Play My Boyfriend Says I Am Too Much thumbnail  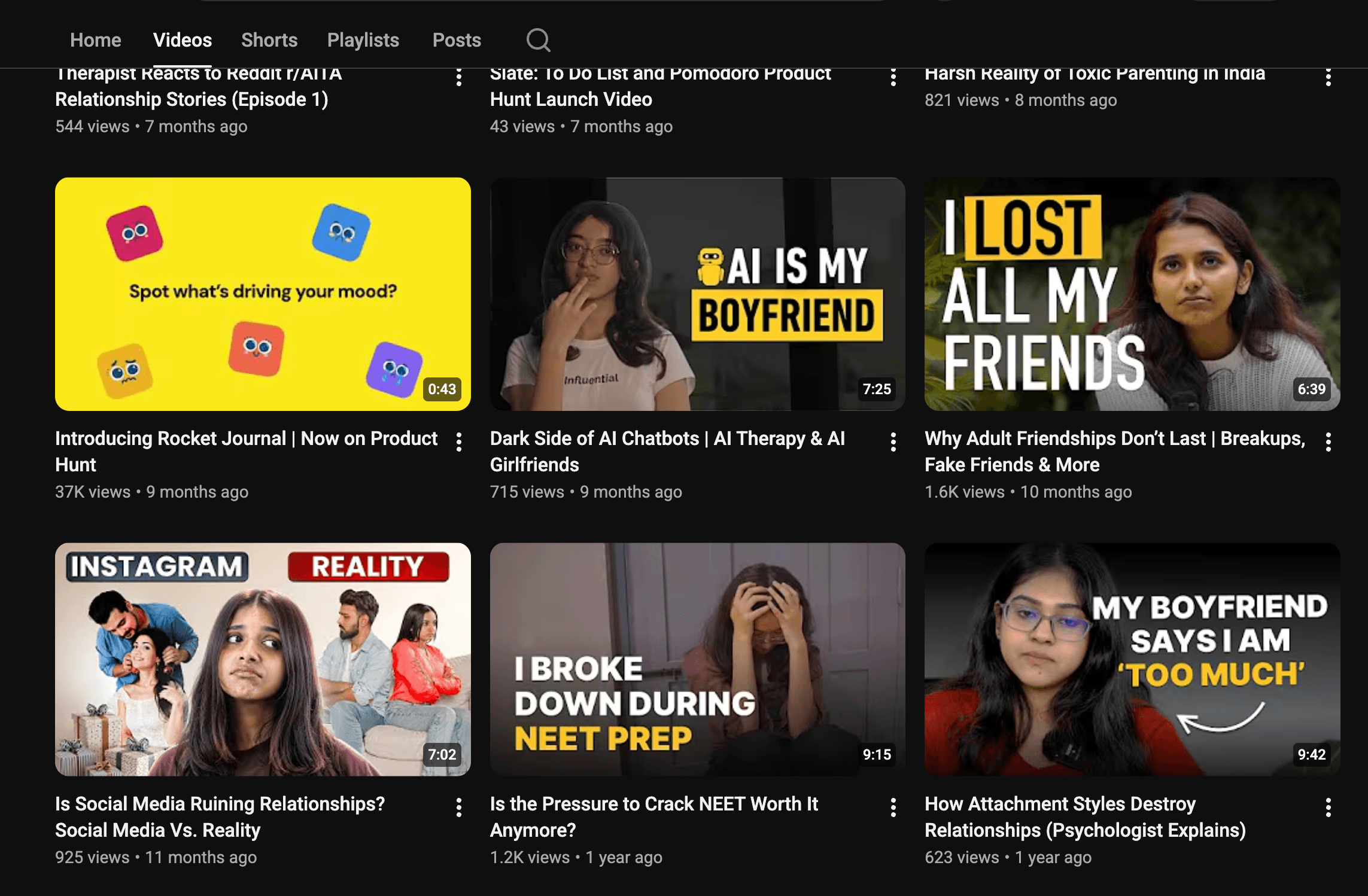[x=1132, y=659]
